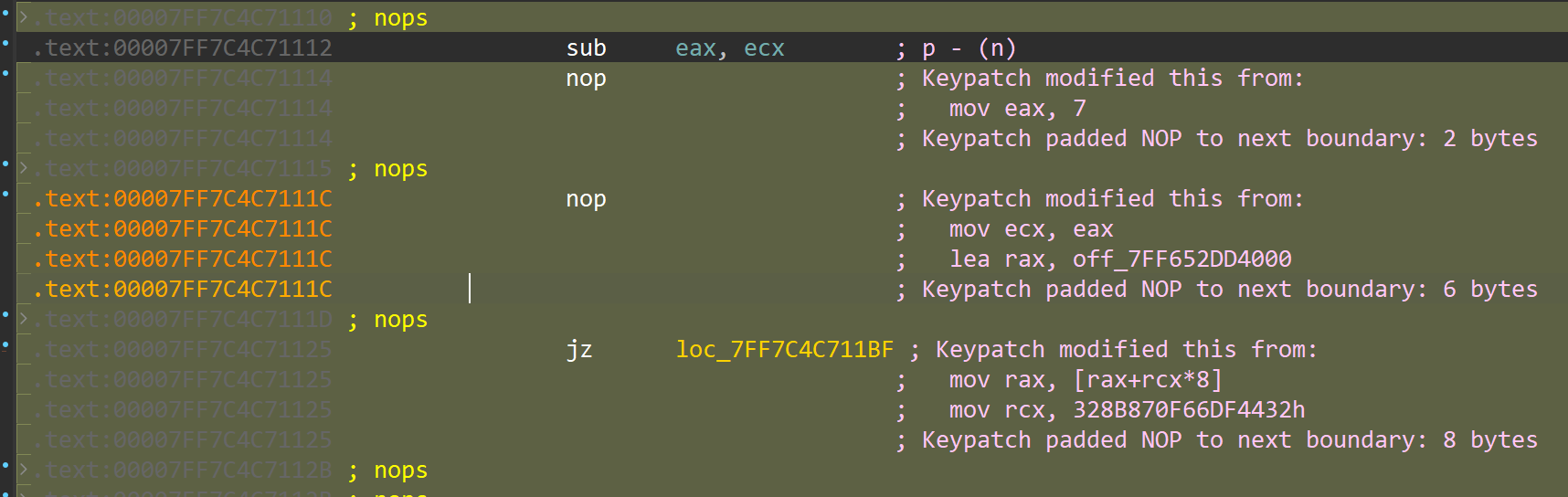Image resolution: width=1568 pixels, height=497 pixels.
Task: Highlight the ecx operand in sub instruction
Action: point(764,48)
